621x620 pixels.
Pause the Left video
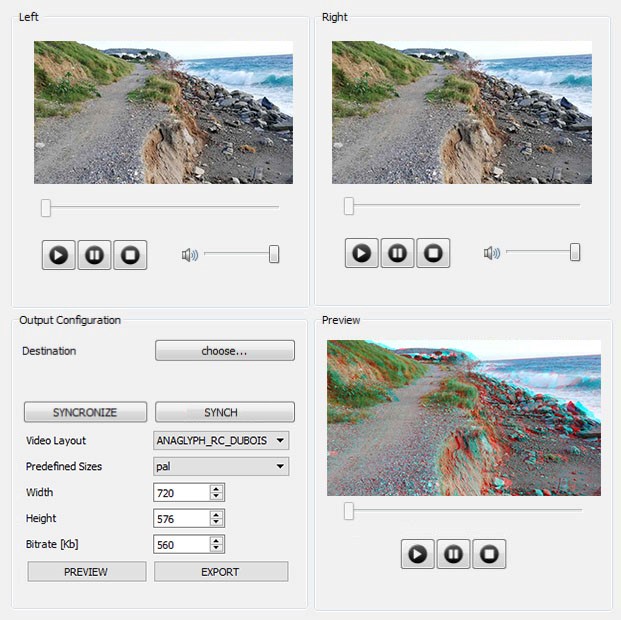click(x=94, y=255)
